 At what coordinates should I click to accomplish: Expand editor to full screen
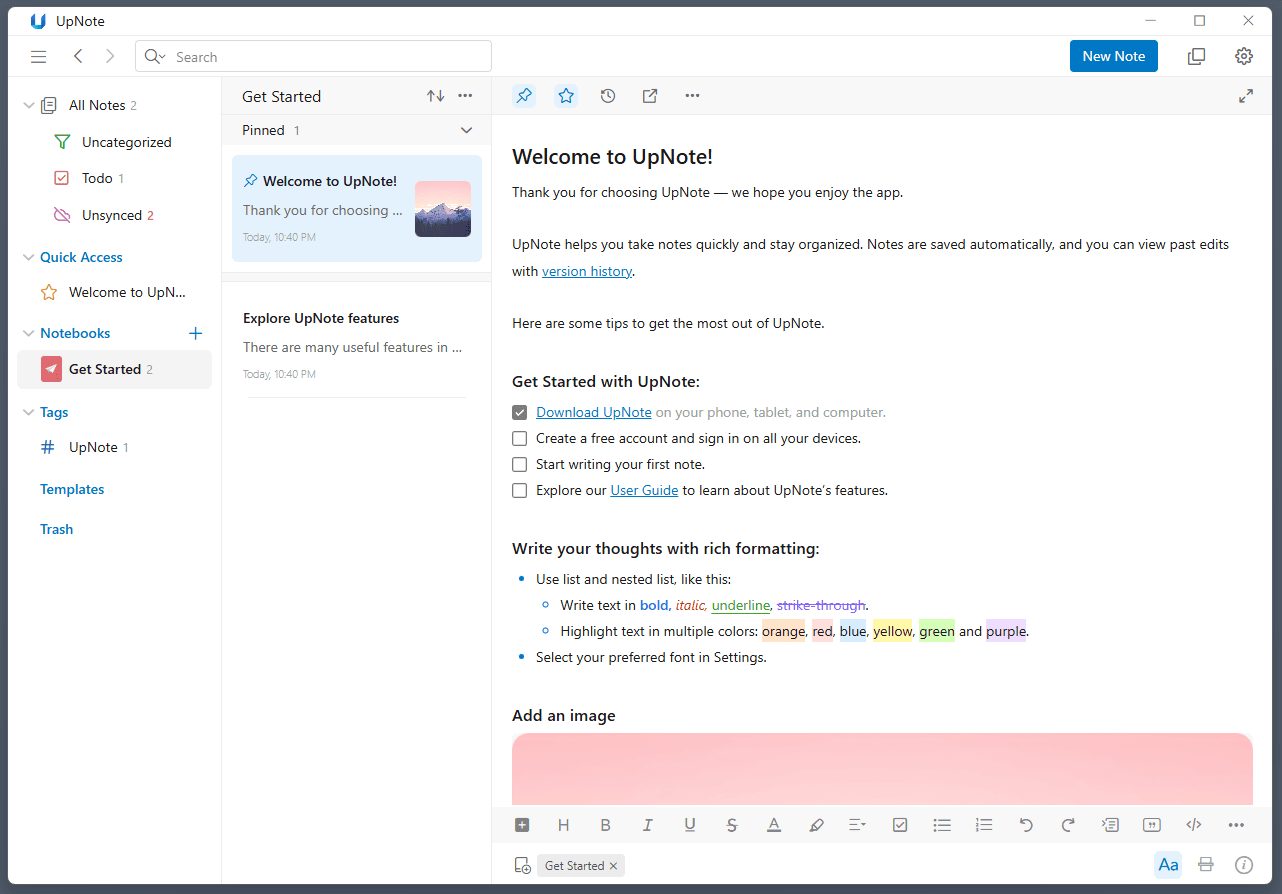click(x=1246, y=96)
